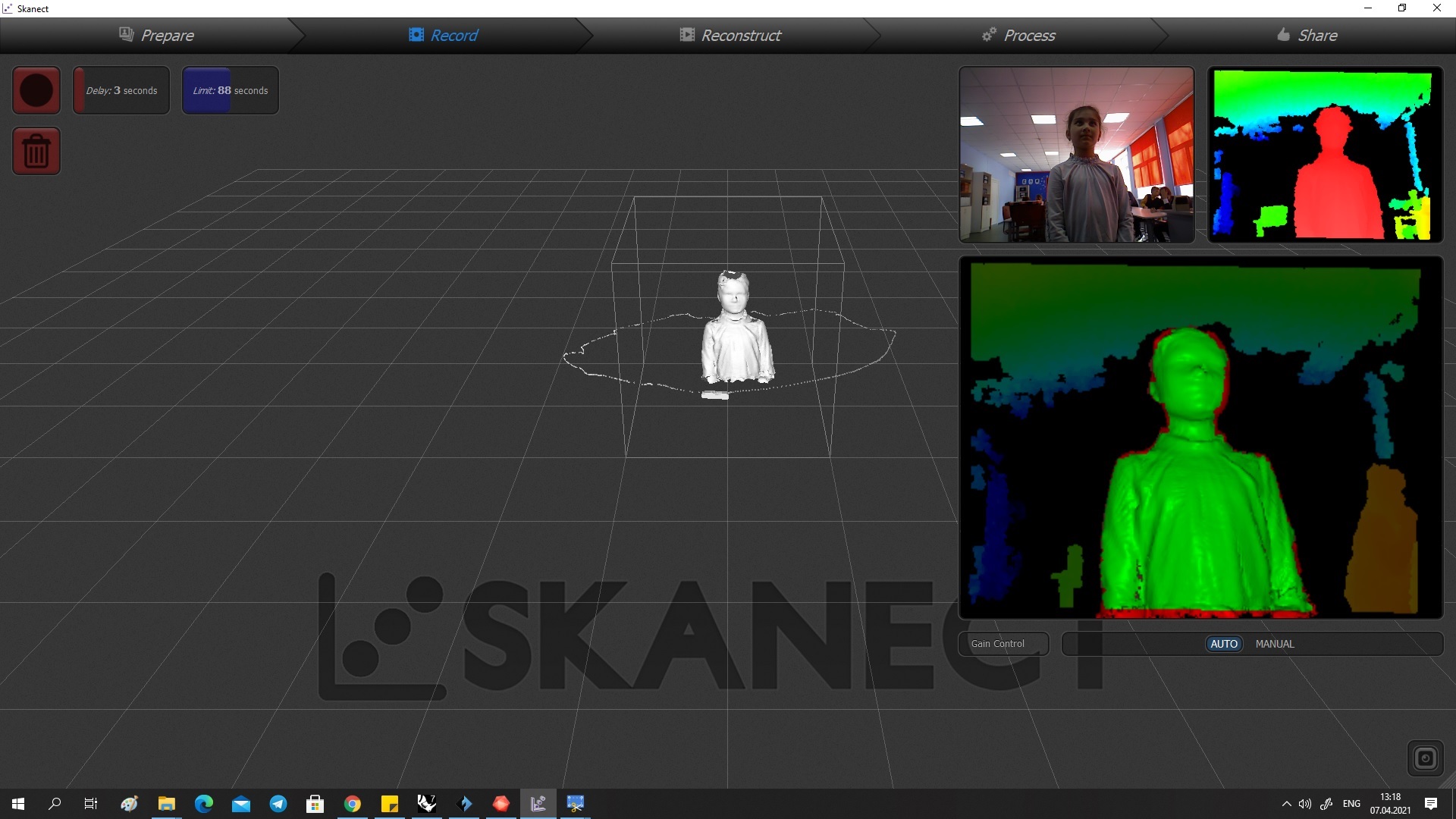1456x819 pixels.
Task: Open Sticky Notes from the taskbar
Action: [390, 804]
